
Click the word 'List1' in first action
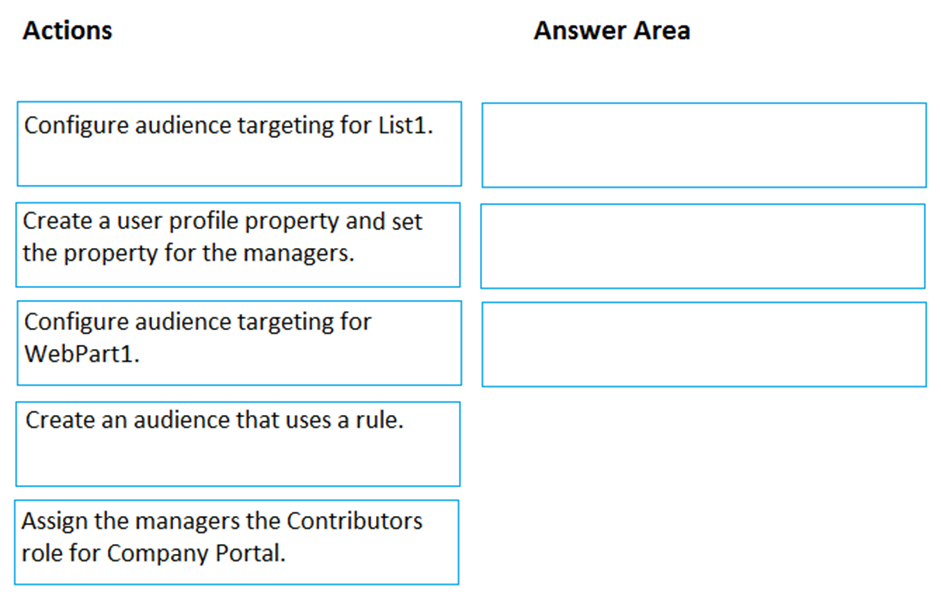coord(405,125)
